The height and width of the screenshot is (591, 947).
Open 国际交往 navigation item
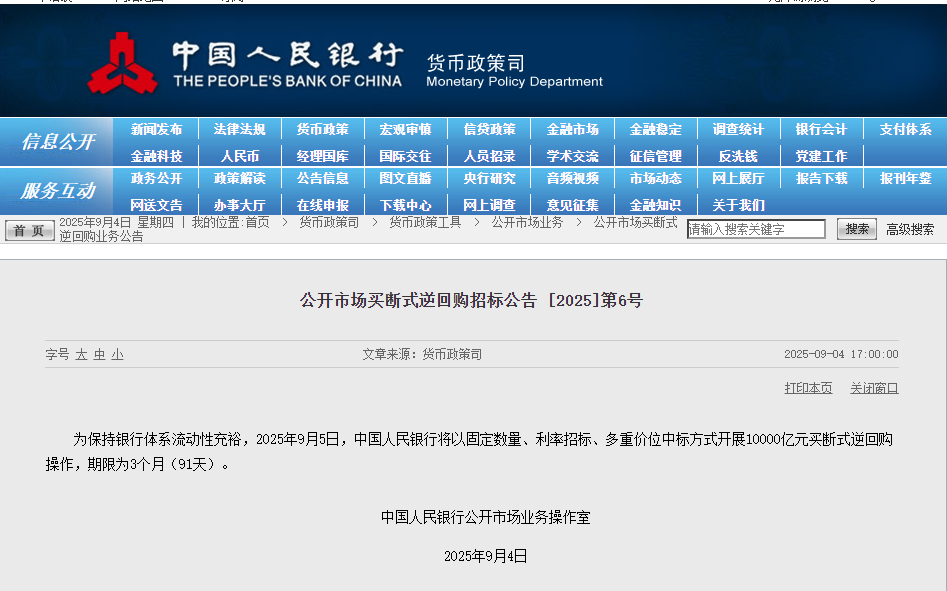click(x=405, y=156)
